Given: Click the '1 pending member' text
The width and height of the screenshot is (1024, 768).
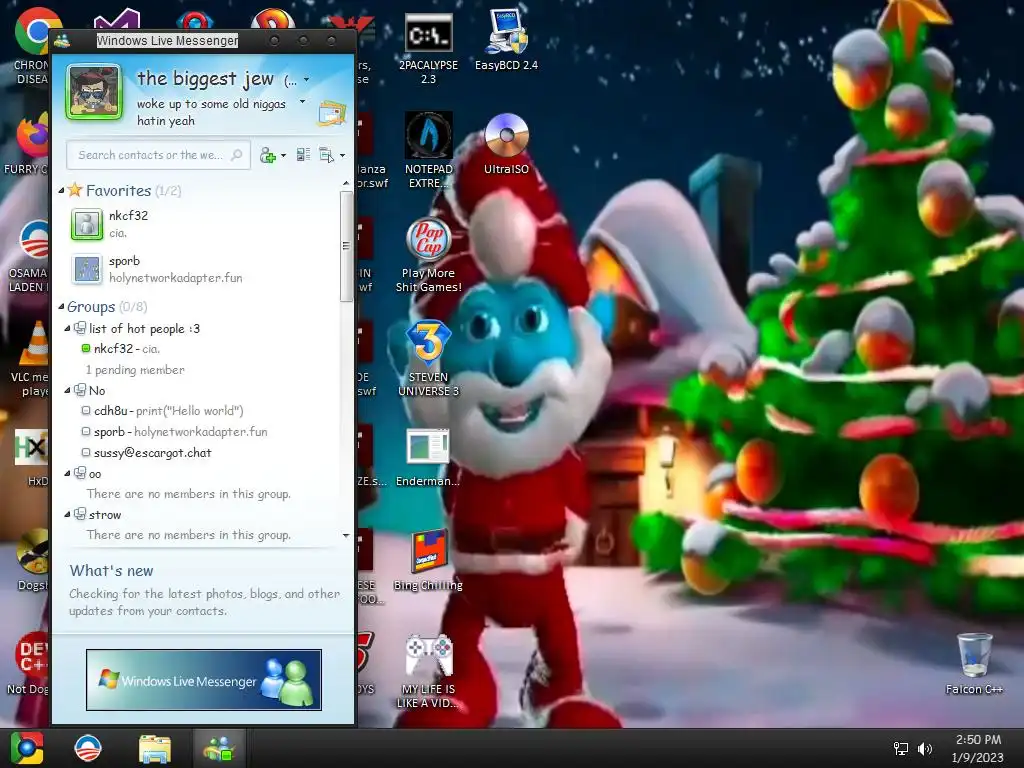Looking at the screenshot, I should [x=135, y=370].
